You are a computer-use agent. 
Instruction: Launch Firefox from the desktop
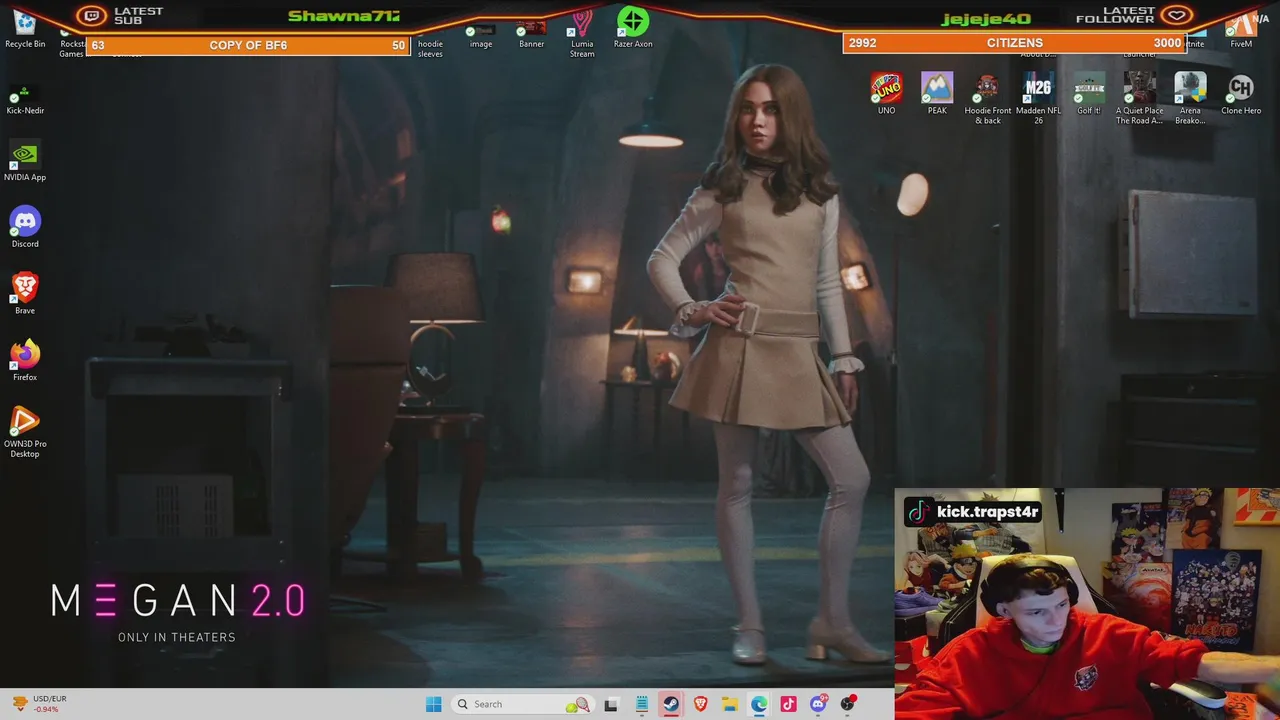point(25,361)
